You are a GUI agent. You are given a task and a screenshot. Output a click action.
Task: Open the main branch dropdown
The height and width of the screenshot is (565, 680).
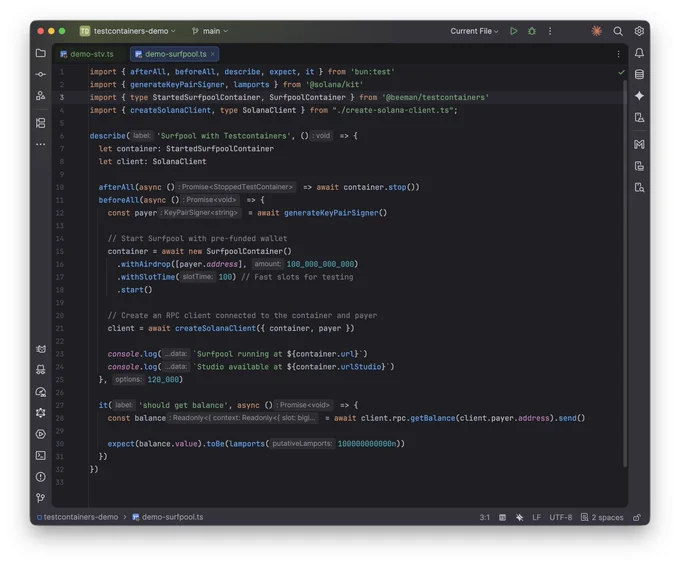pyautogui.click(x=210, y=31)
